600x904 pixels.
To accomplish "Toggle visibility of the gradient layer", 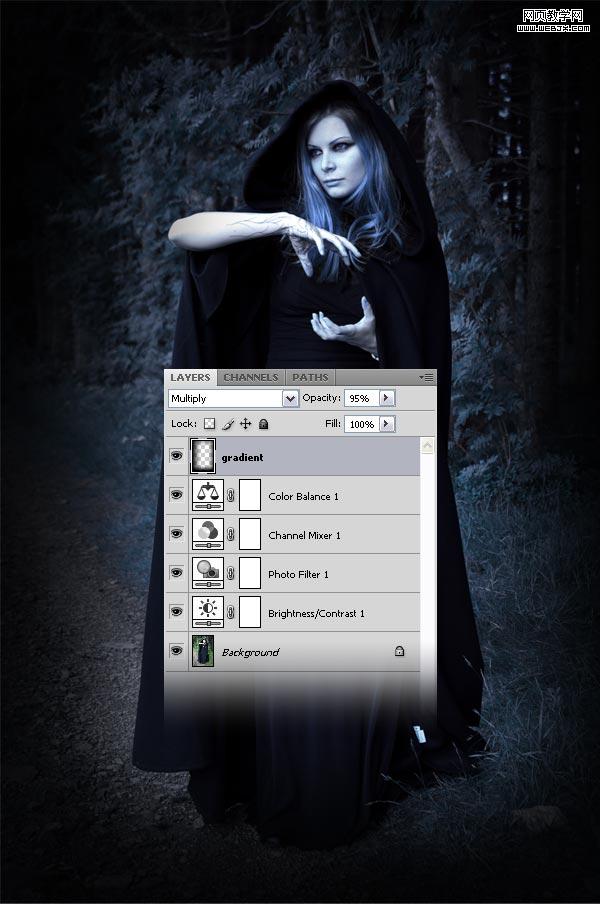I will pyautogui.click(x=176, y=456).
